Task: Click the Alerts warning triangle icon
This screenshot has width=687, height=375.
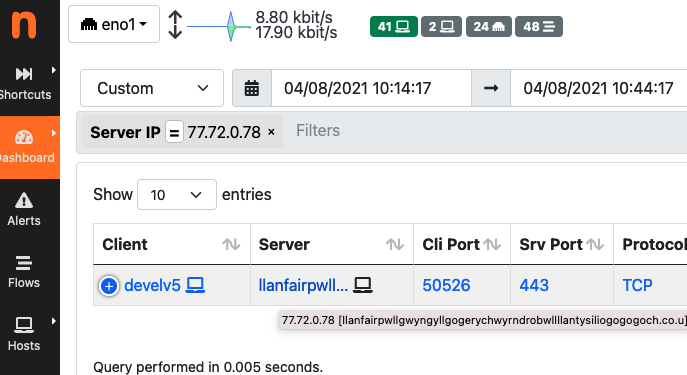Action: click(x=24, y=200)
